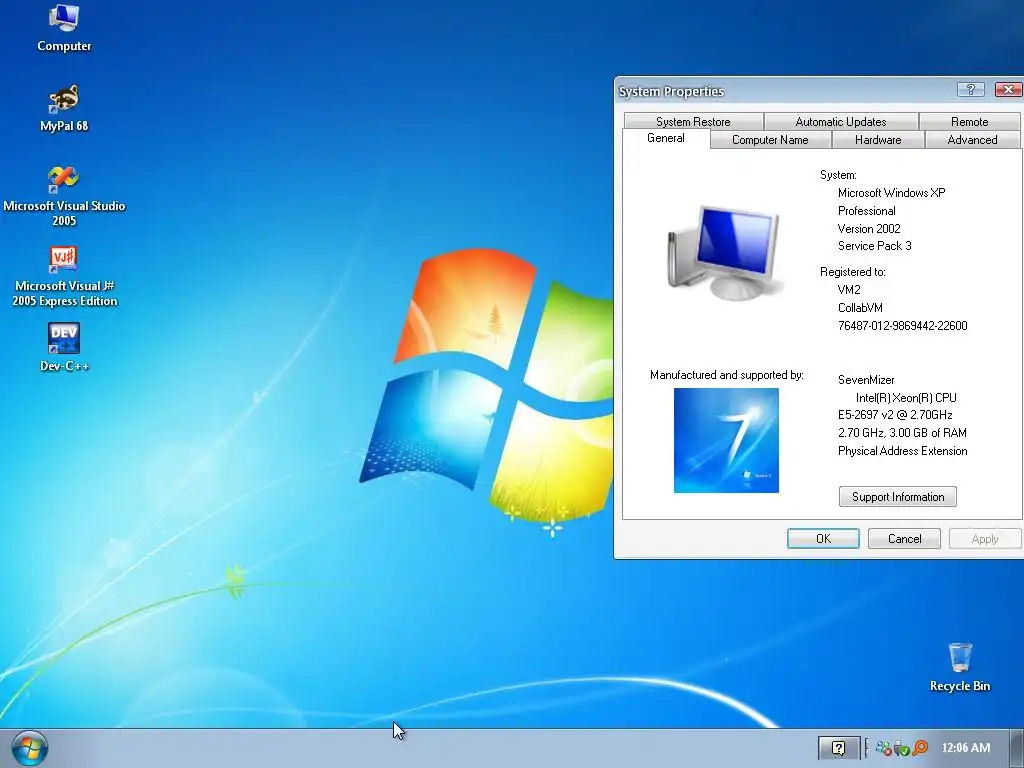Click the 'Microsoft Windows XP' text
The height and width of the screenshot is (768, 1024).
tap(891, 193)
